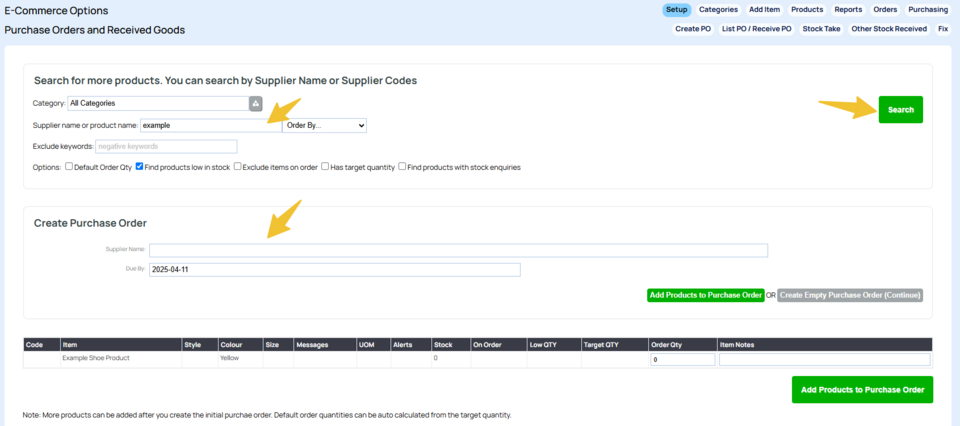Switch to the Reports section
960x426 pixels.
848,10
